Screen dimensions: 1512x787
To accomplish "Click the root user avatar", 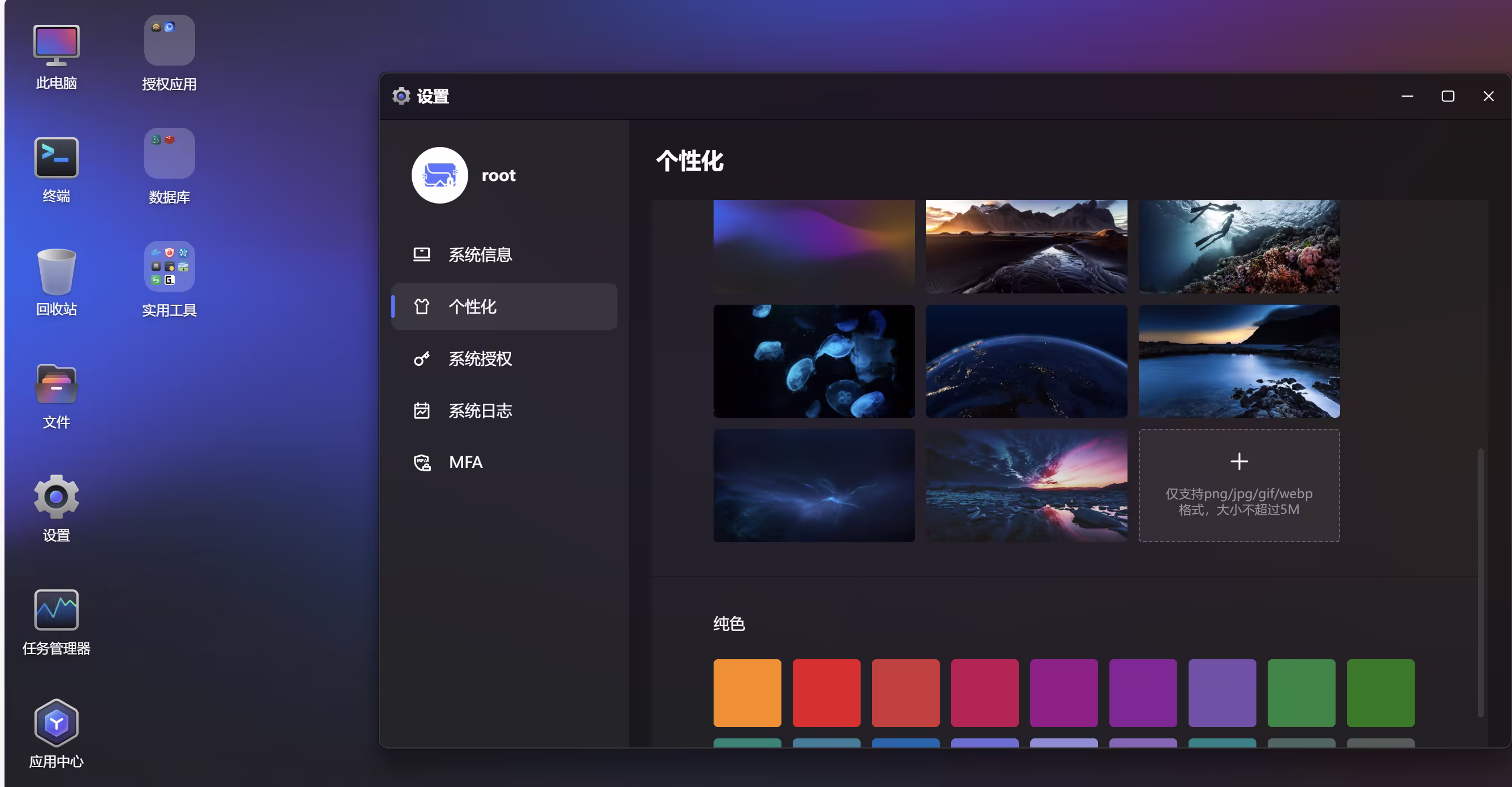I will pos(439,175).
